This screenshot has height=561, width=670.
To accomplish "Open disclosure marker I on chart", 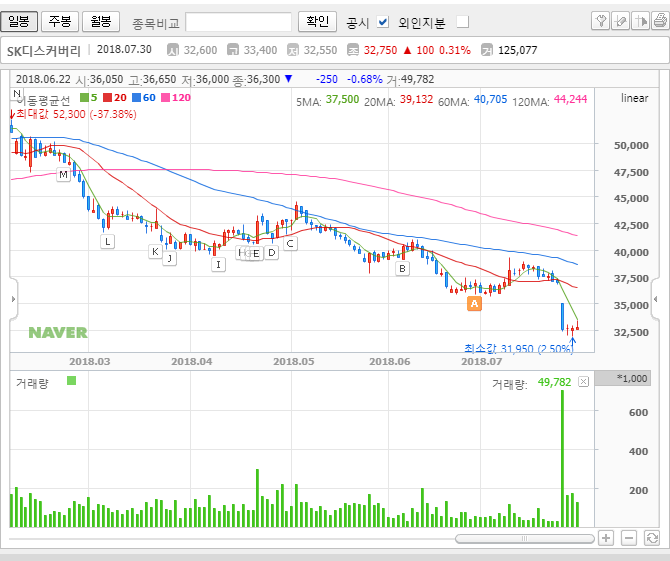I will [218, 264].
